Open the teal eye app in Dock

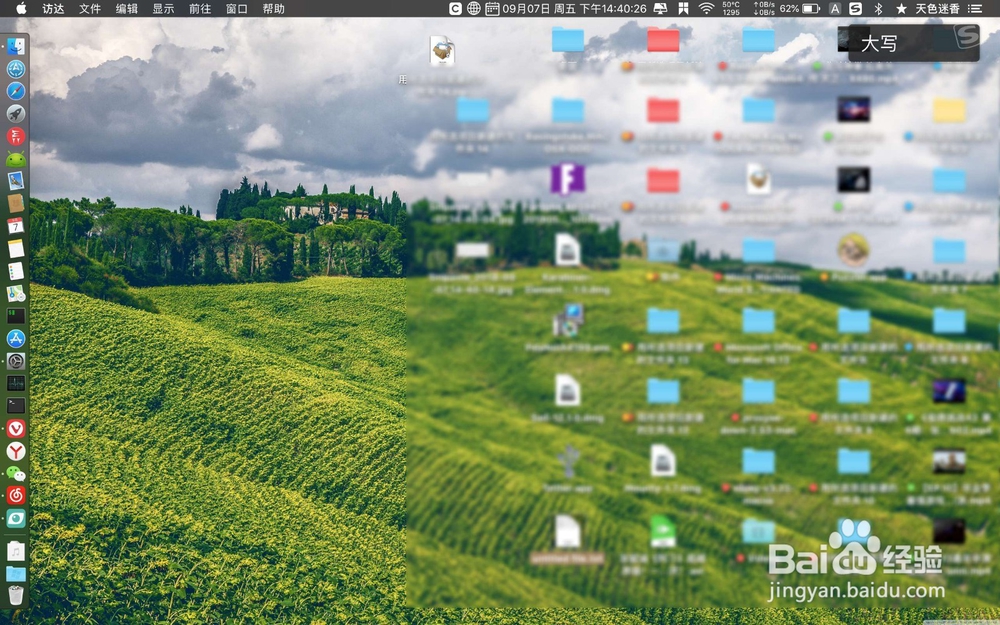(x=16, y=518)
